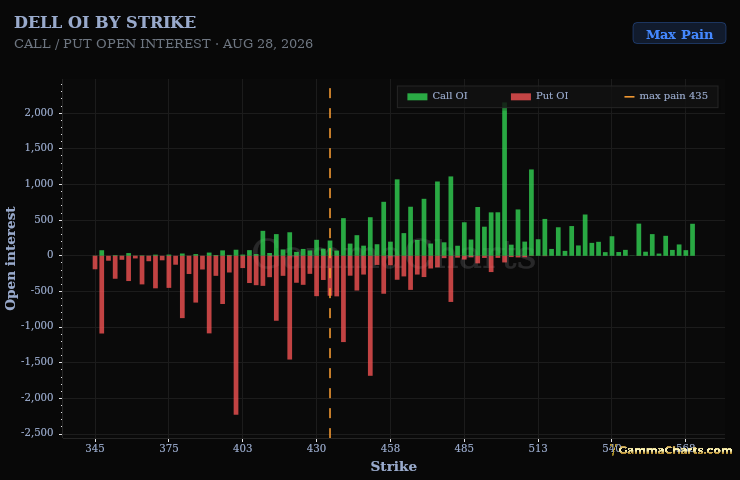The height and width of the screenshot is (480, 740).
Task: Click the Max Pain button
Action: (x=679, y=34)
